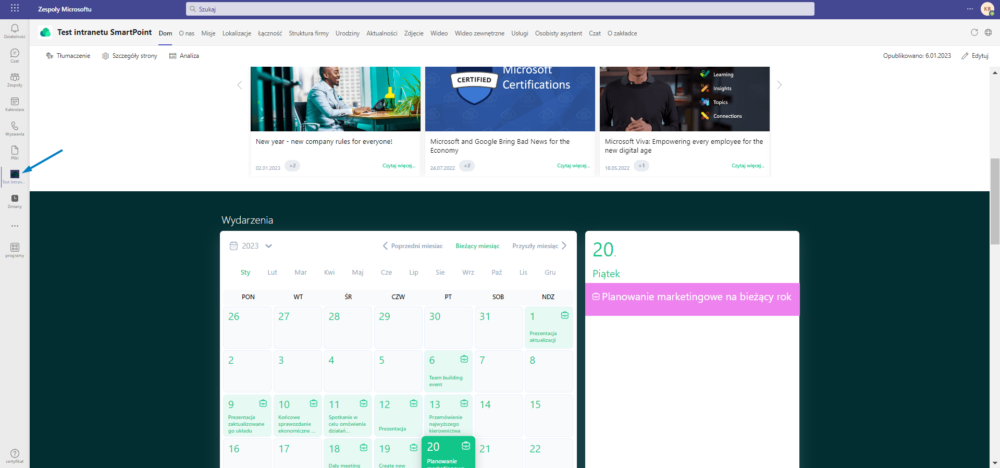This screenshot has height=468, width=1000.
Task: Open the Aktualności tab
Action: click(381, 33)
